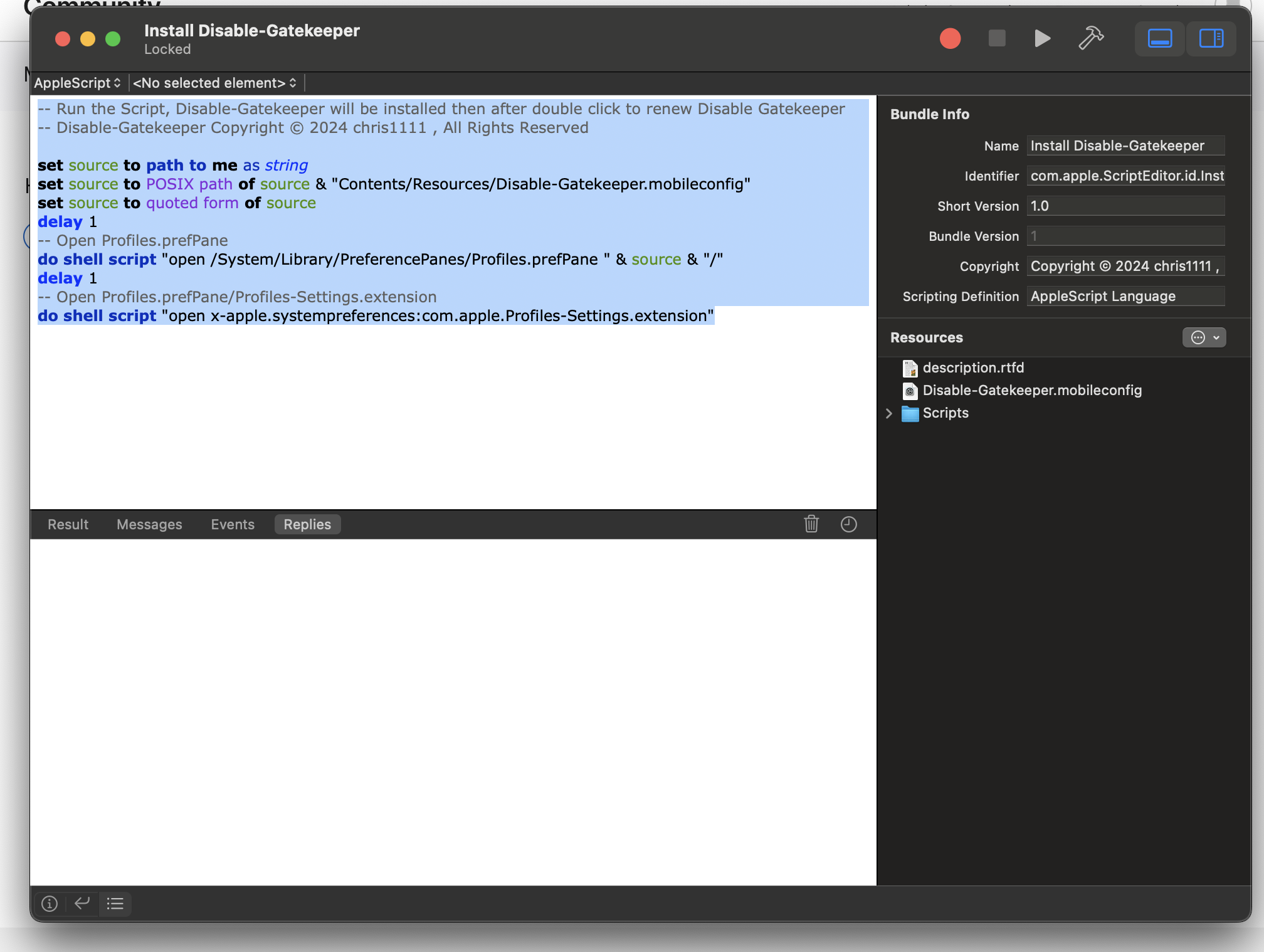
Task: Select description.rtfd resource file
Action: coord(972,368)
